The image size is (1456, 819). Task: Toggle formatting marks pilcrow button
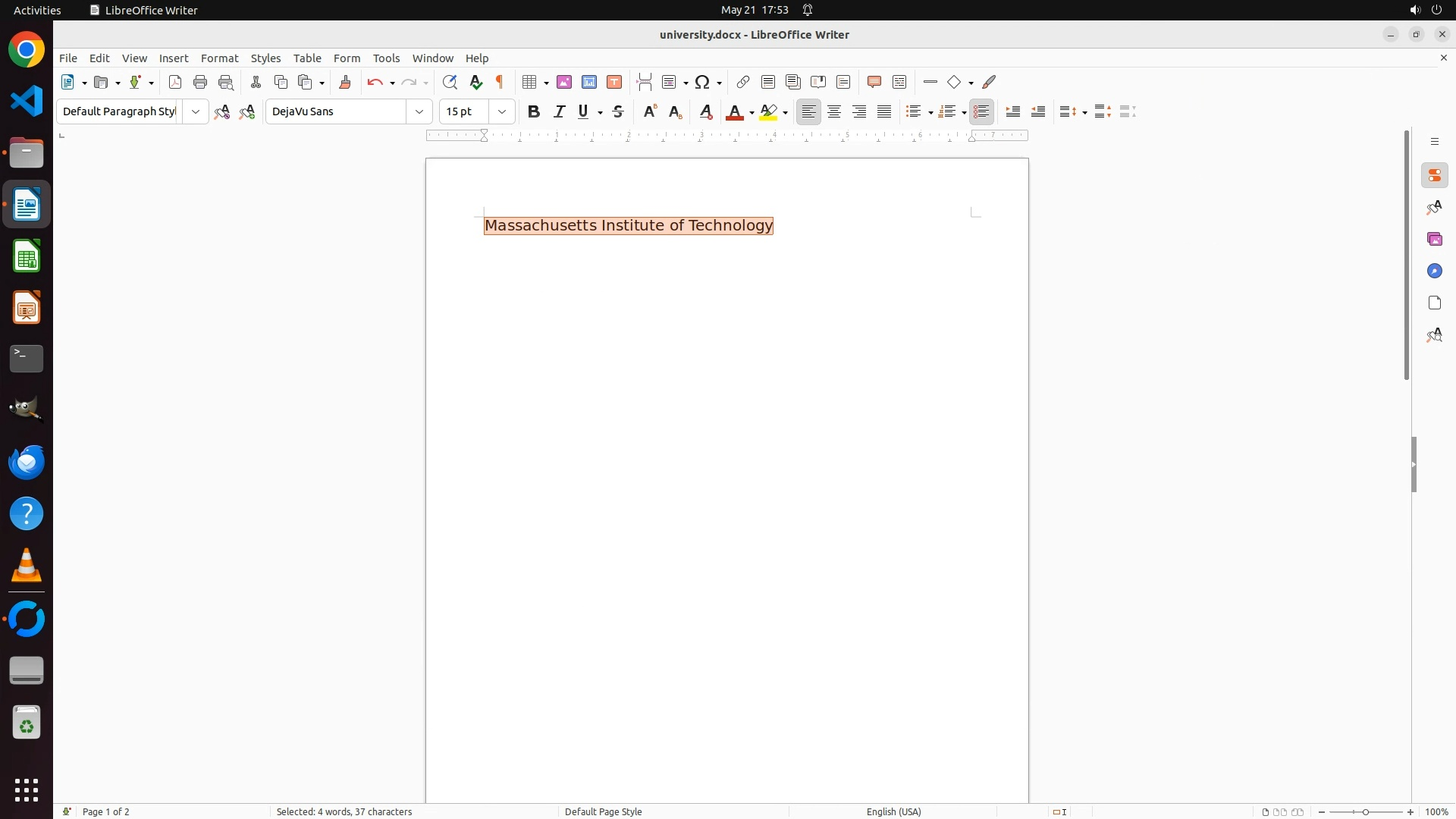pos(500,82)
